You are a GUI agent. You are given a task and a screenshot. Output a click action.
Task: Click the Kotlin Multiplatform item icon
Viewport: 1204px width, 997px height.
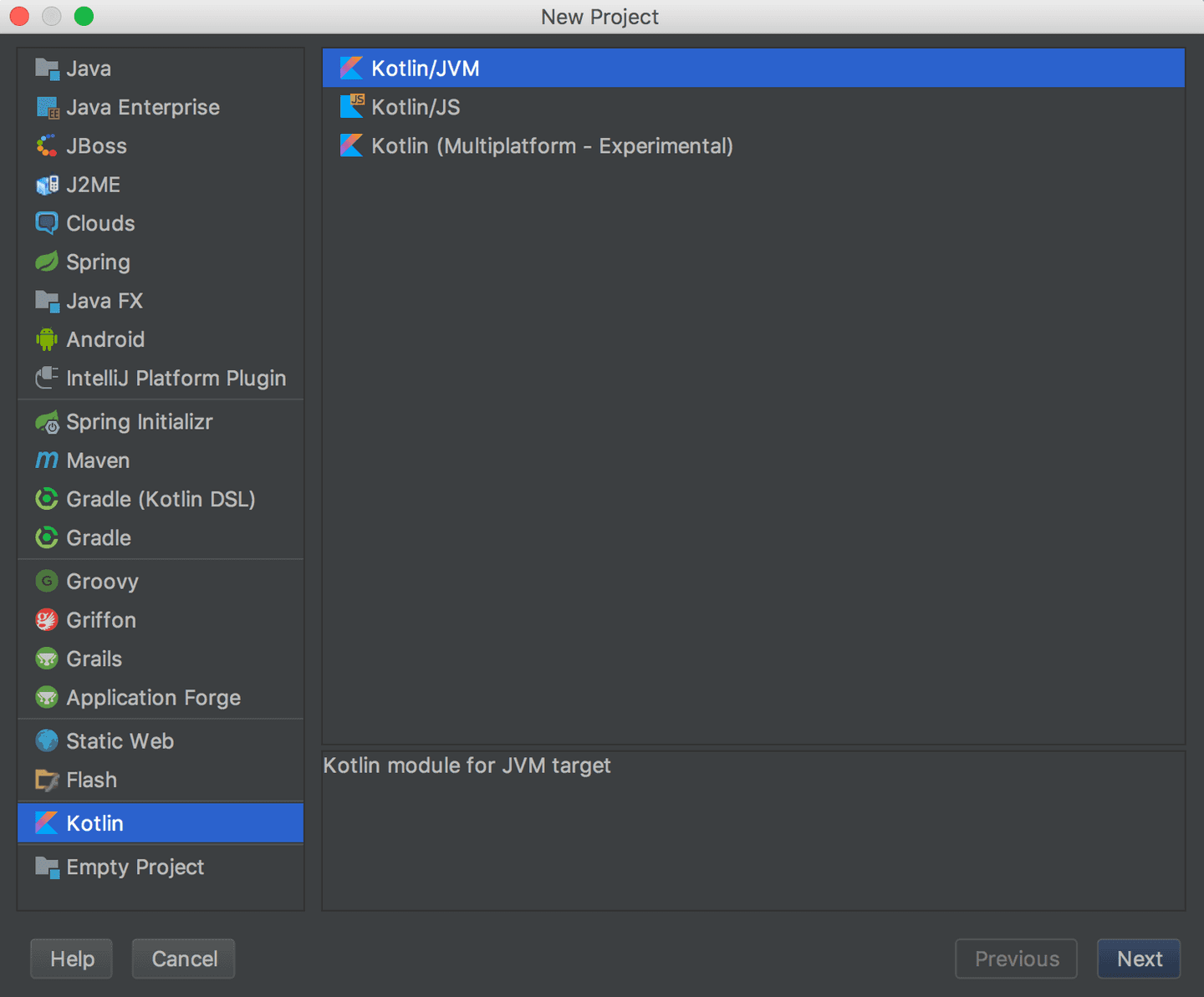point(352,145)
